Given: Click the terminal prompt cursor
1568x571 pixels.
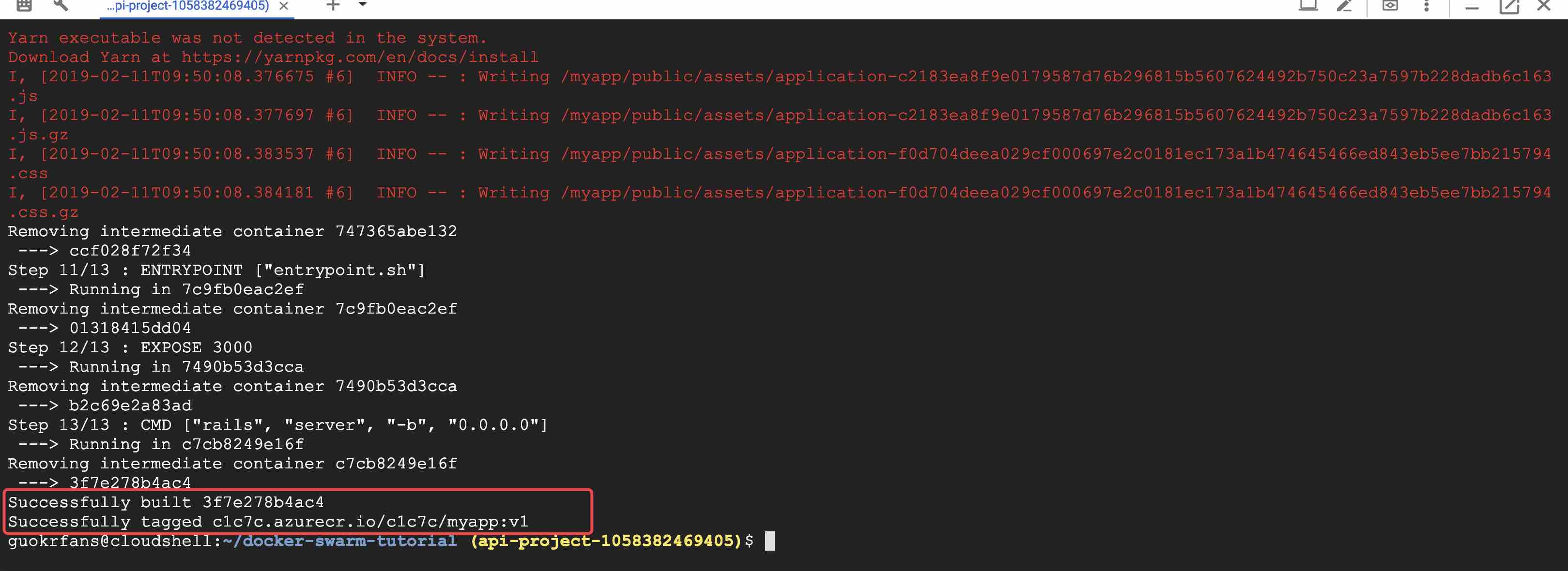Looking at the screenshot, I should click(x=769, y=541).
